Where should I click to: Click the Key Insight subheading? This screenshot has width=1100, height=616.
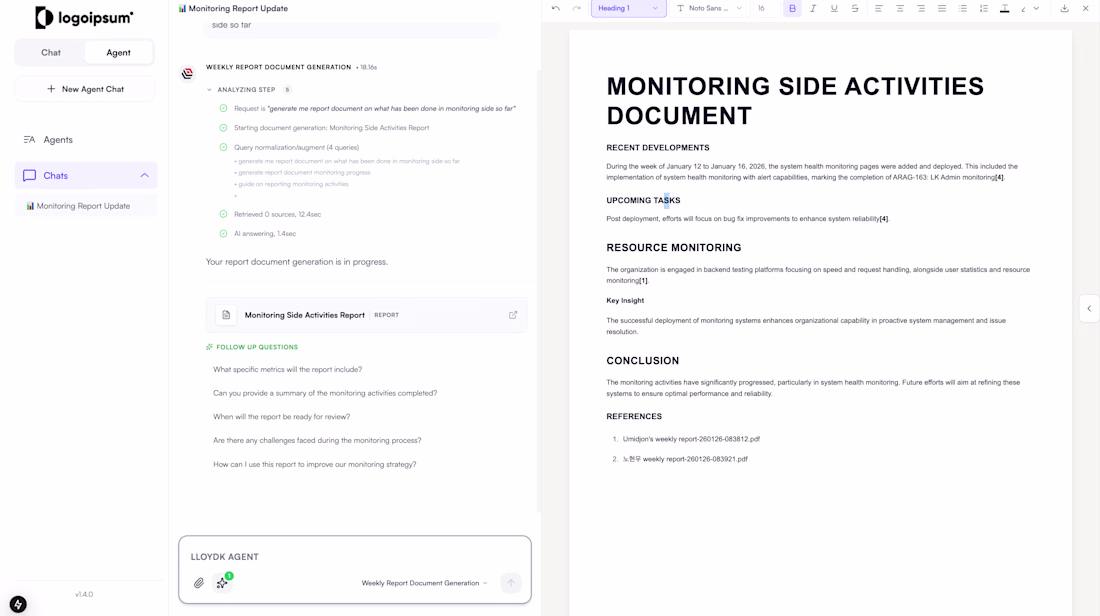625,300
